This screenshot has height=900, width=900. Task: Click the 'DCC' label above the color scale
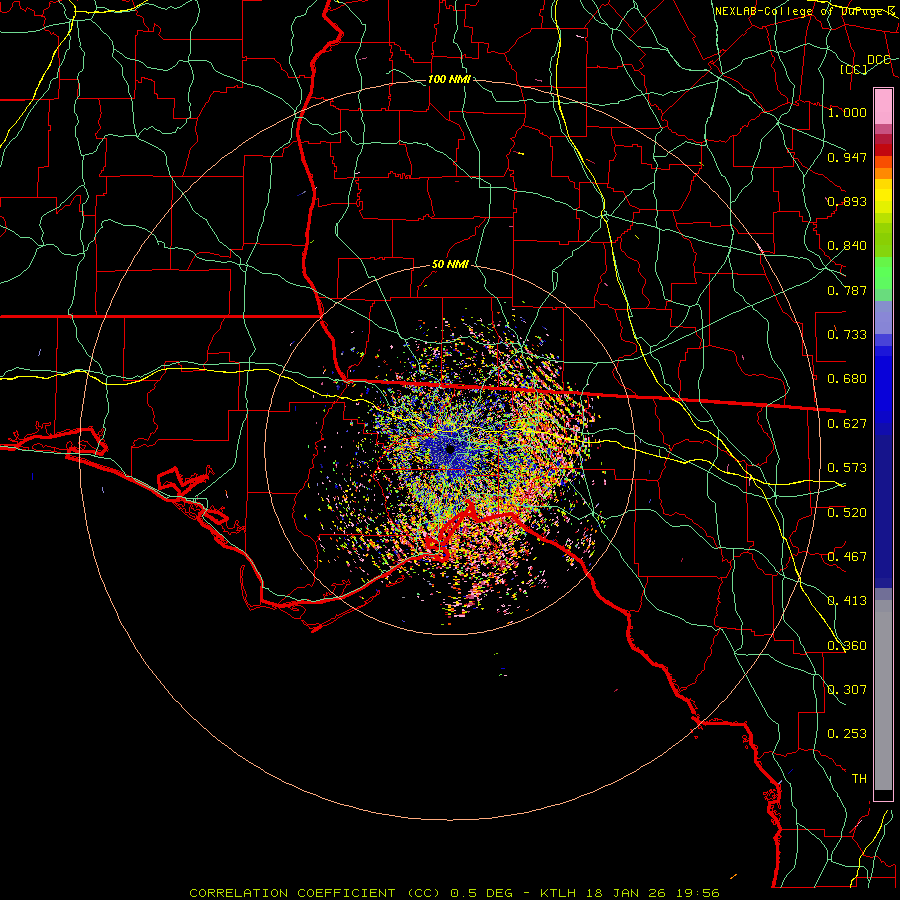click(878, 60)
